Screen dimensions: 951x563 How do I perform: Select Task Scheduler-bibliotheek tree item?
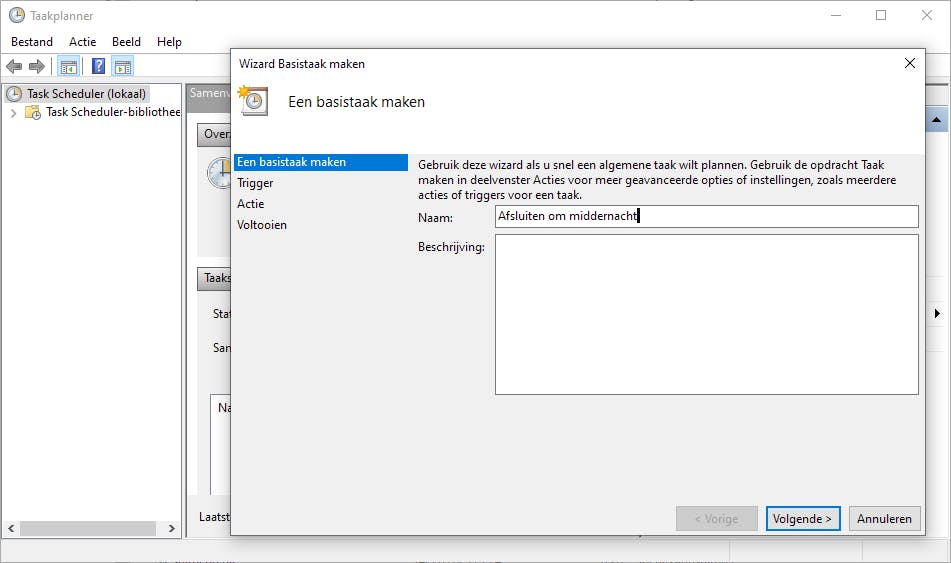(113, 112)
